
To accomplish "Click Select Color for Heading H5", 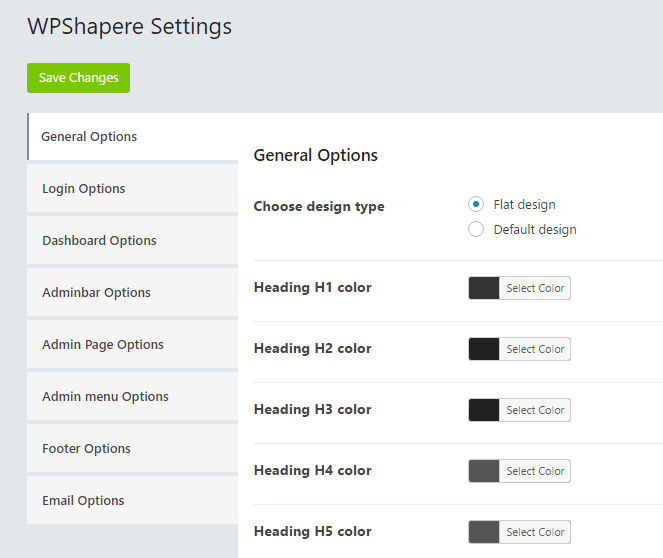I will tap(535, 531).
